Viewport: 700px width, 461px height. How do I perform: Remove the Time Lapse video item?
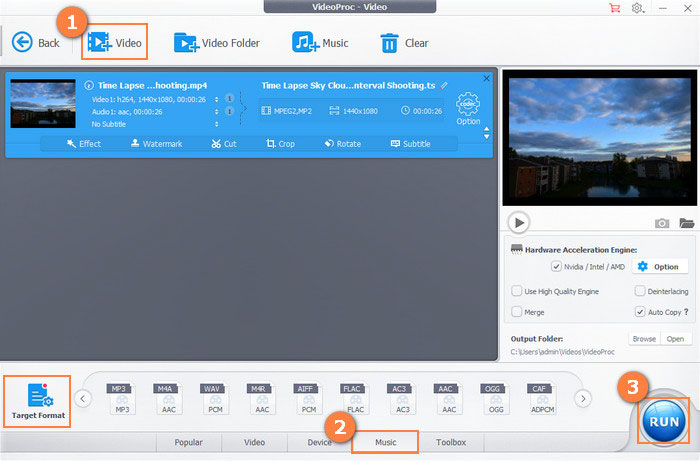point(486,79)
